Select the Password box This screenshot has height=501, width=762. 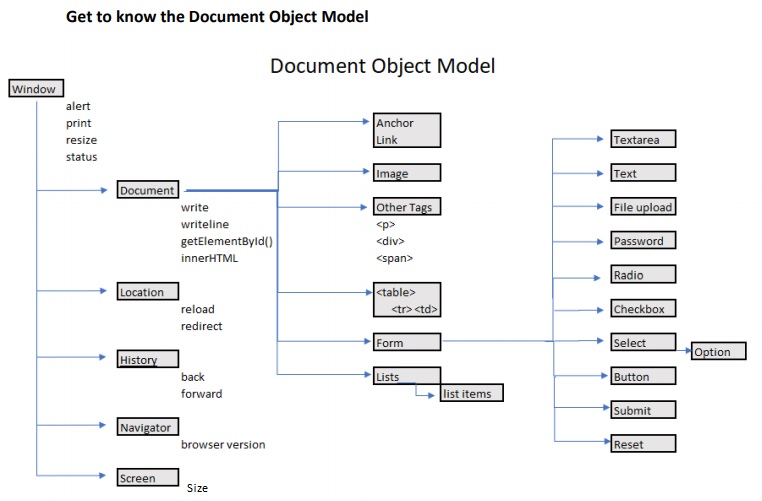pos(643,241)
